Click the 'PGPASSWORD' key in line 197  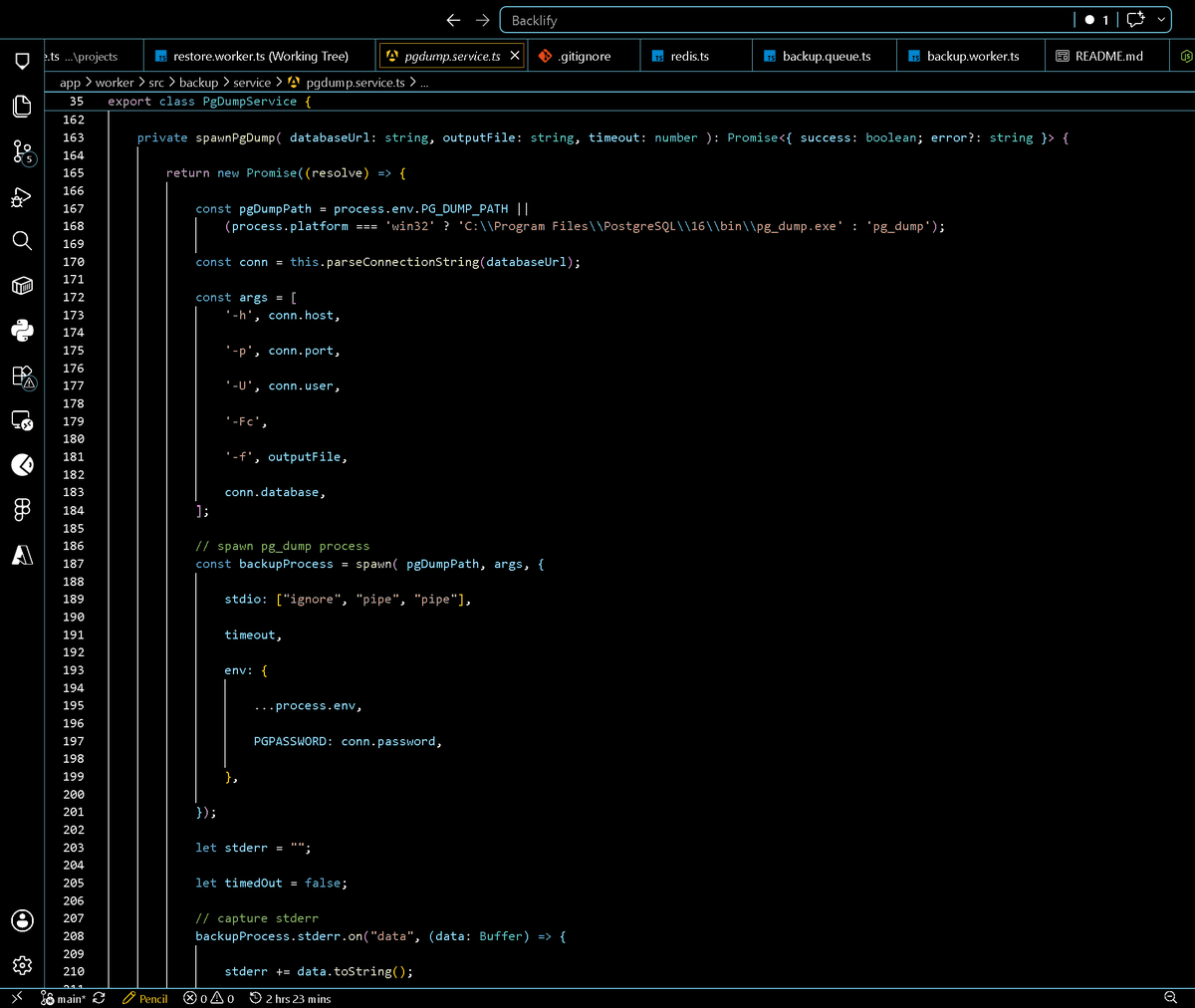pos(290,741)
